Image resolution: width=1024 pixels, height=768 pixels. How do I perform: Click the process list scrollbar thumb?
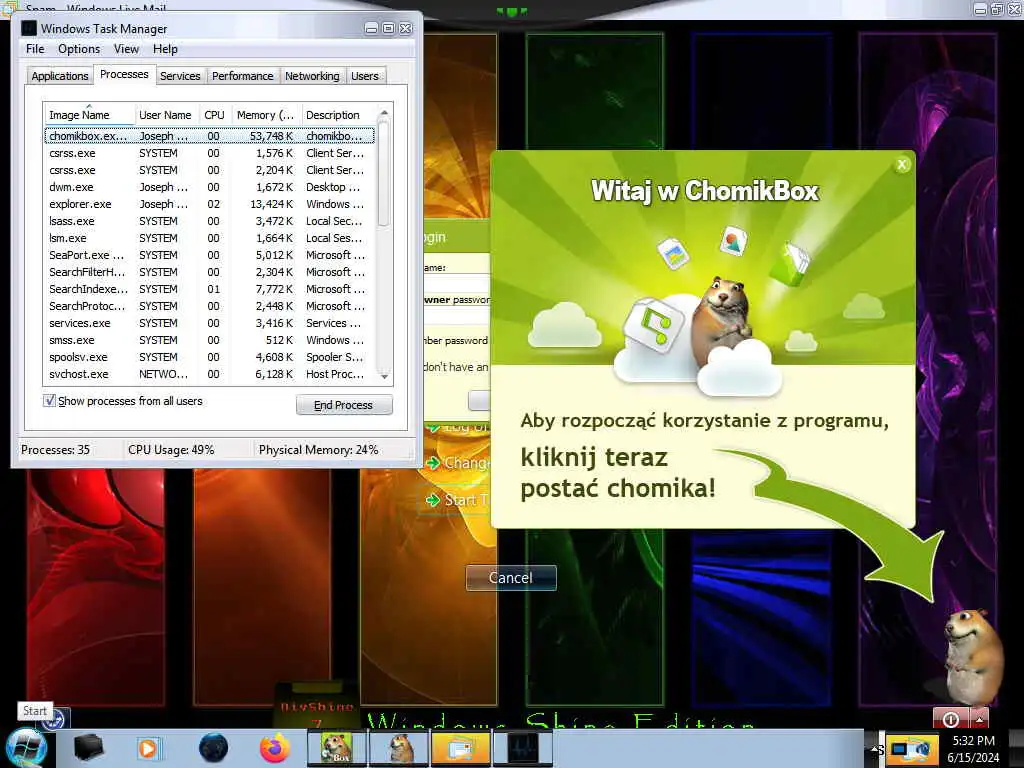click(x=384, y=174)
